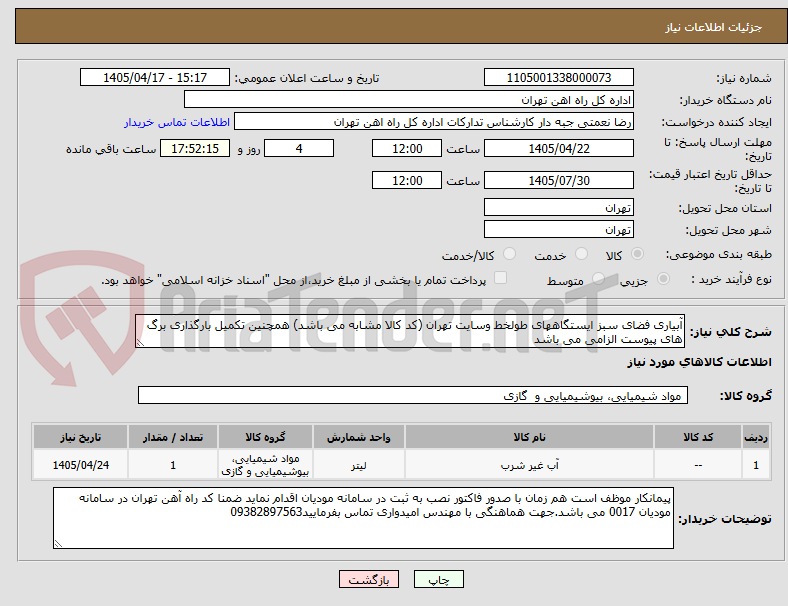Click the کد کالا column header
This screenshot has width=788, height=606.
point(698,437)
